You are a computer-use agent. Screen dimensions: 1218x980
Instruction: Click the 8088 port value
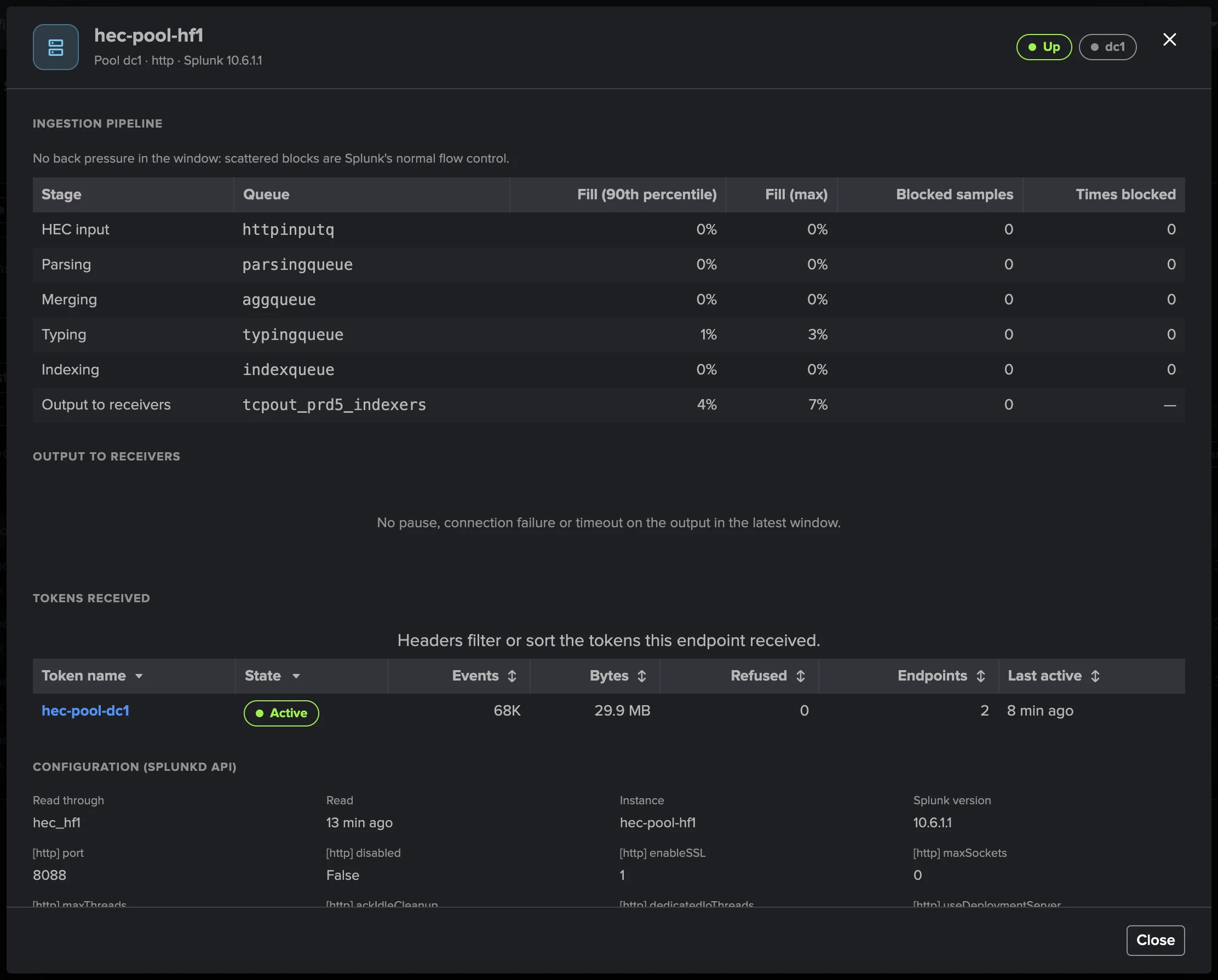coord(49,875)
